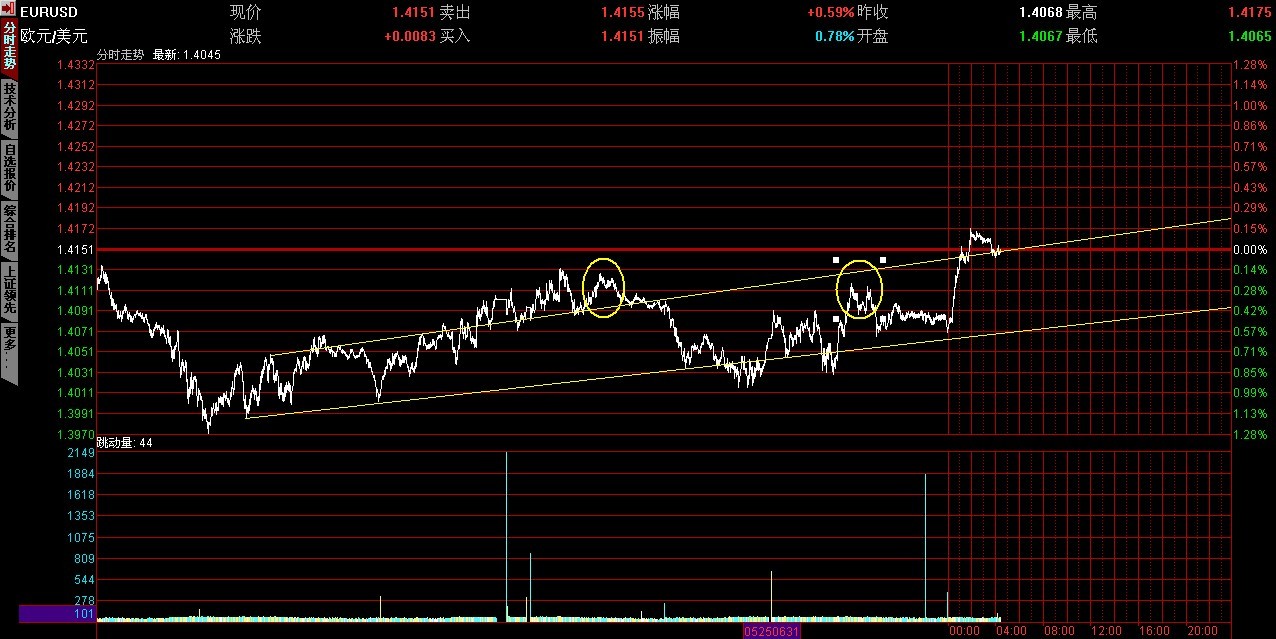Click the 04:00 time axis label

(1012, 631)
